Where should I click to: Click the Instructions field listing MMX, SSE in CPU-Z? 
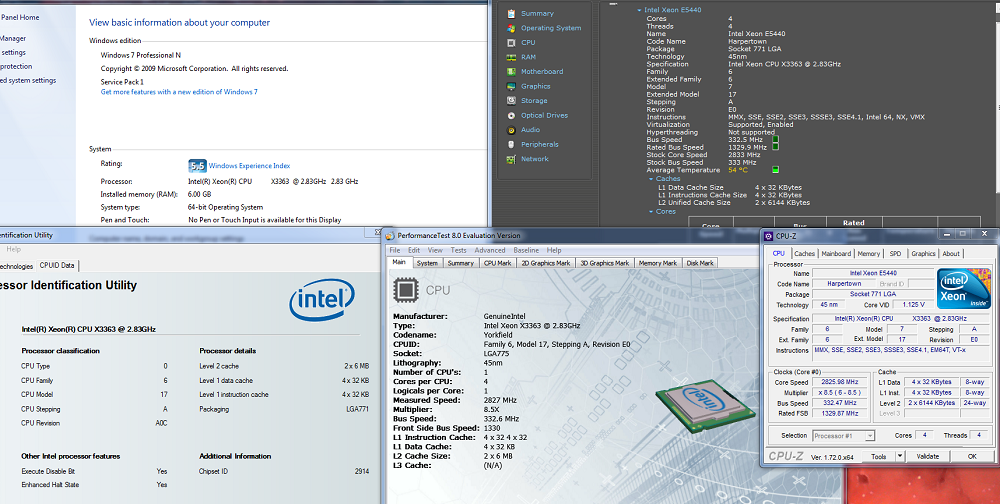tap(901, 351)
